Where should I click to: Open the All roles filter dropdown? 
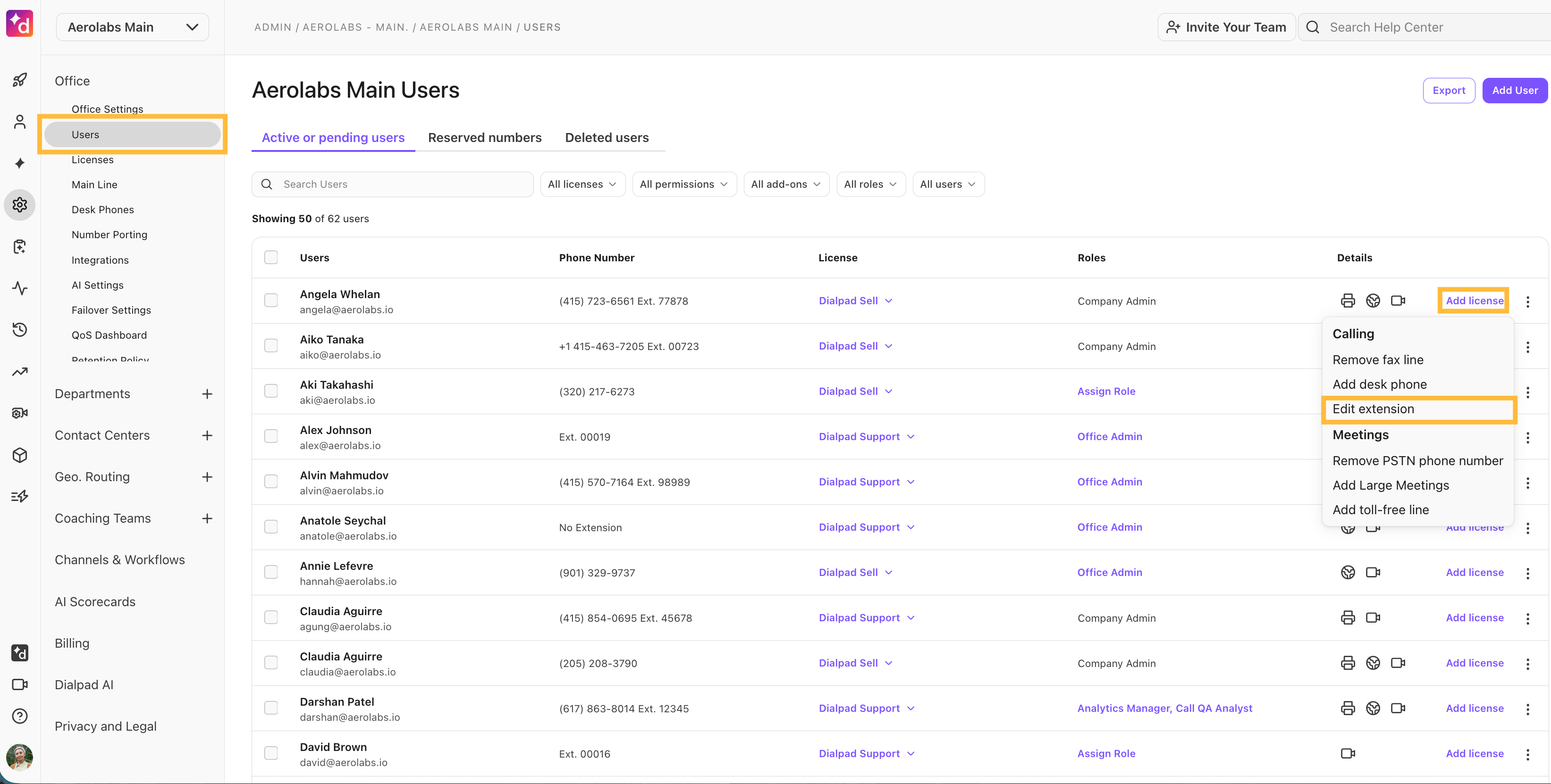(871, 184)
